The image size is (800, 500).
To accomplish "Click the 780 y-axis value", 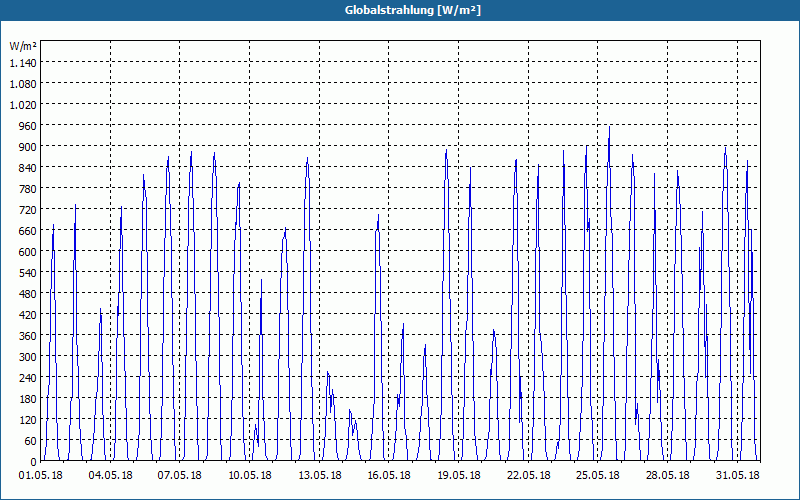I will pos(28,188).
